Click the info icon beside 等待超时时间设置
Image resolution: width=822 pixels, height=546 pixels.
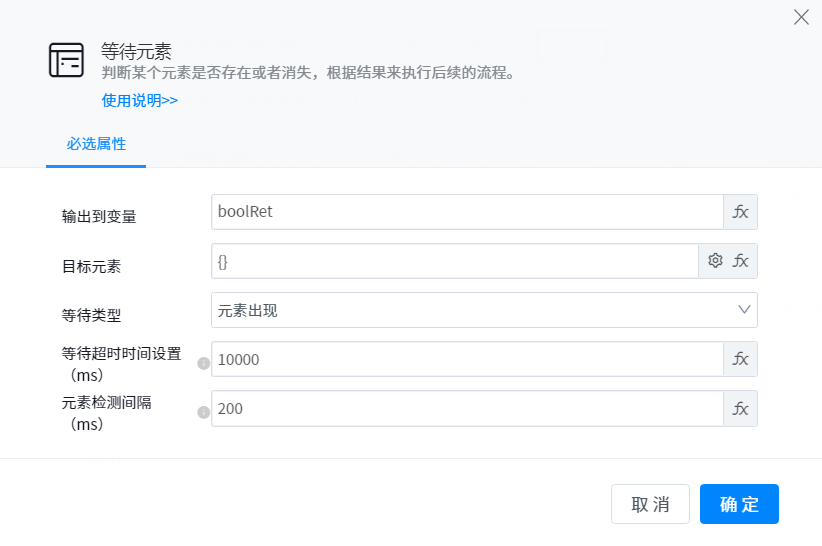click(204, 363)
